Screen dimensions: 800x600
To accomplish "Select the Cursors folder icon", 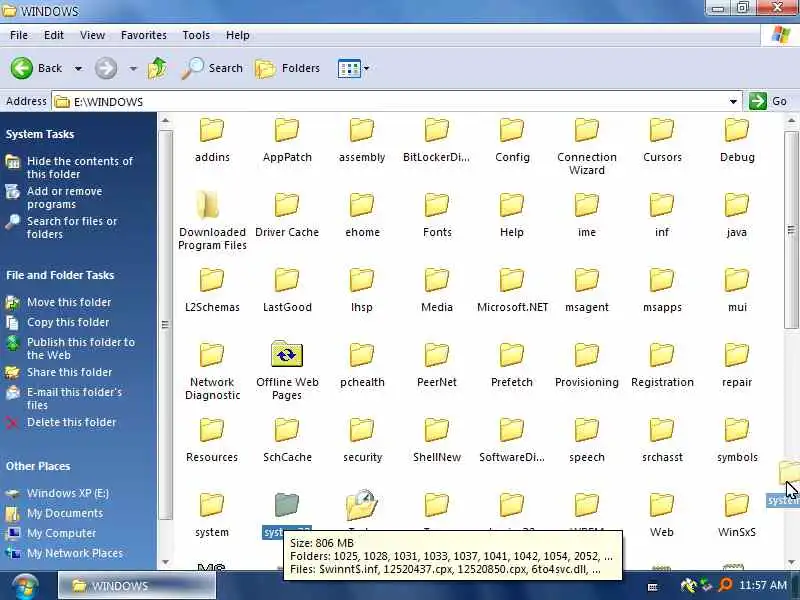I will (662, 130).
